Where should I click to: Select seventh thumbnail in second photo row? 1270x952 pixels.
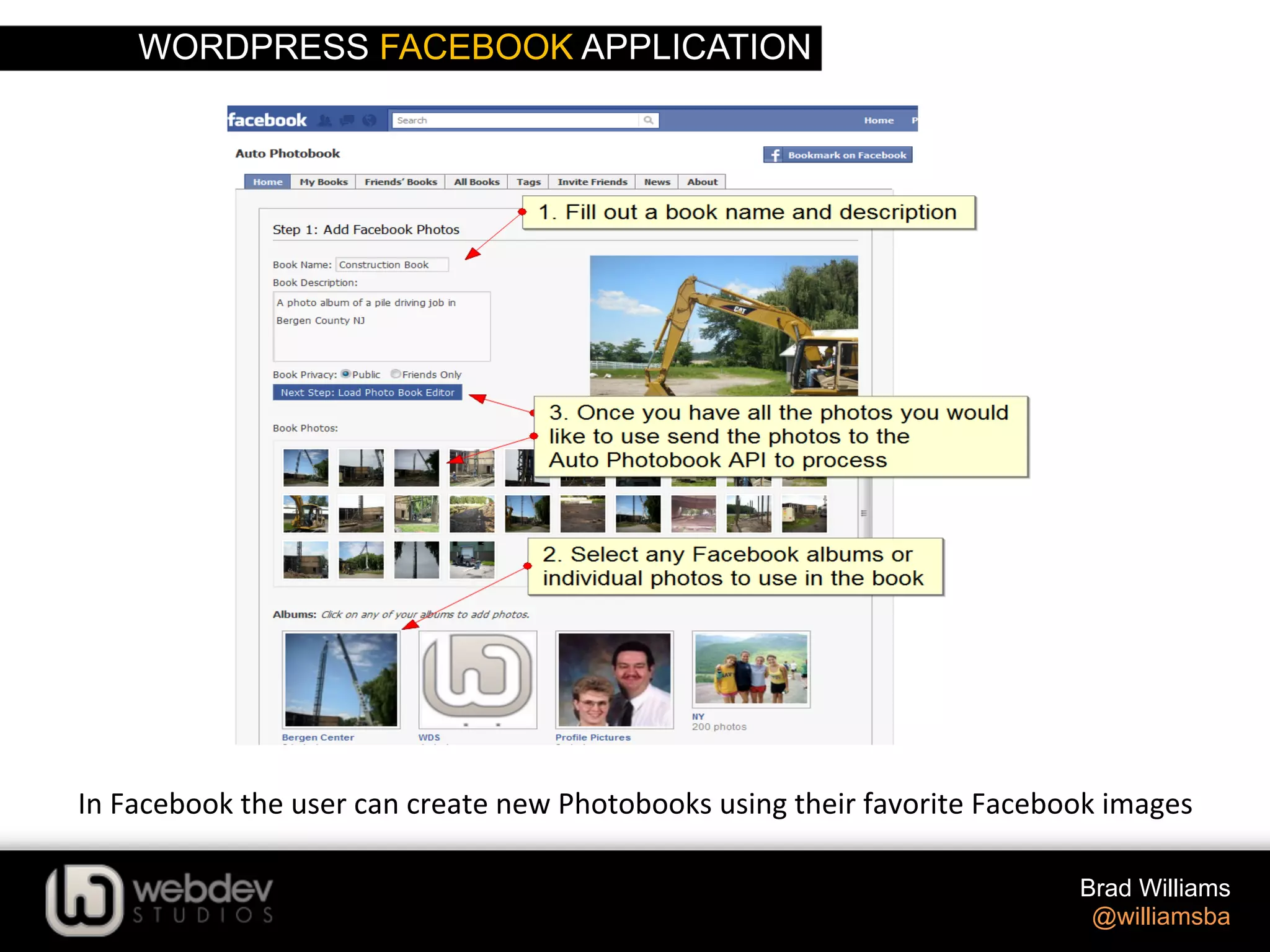pos(638,514)
